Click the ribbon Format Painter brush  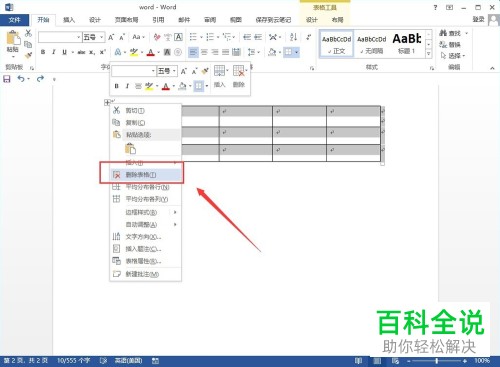[x=28, y=55]
